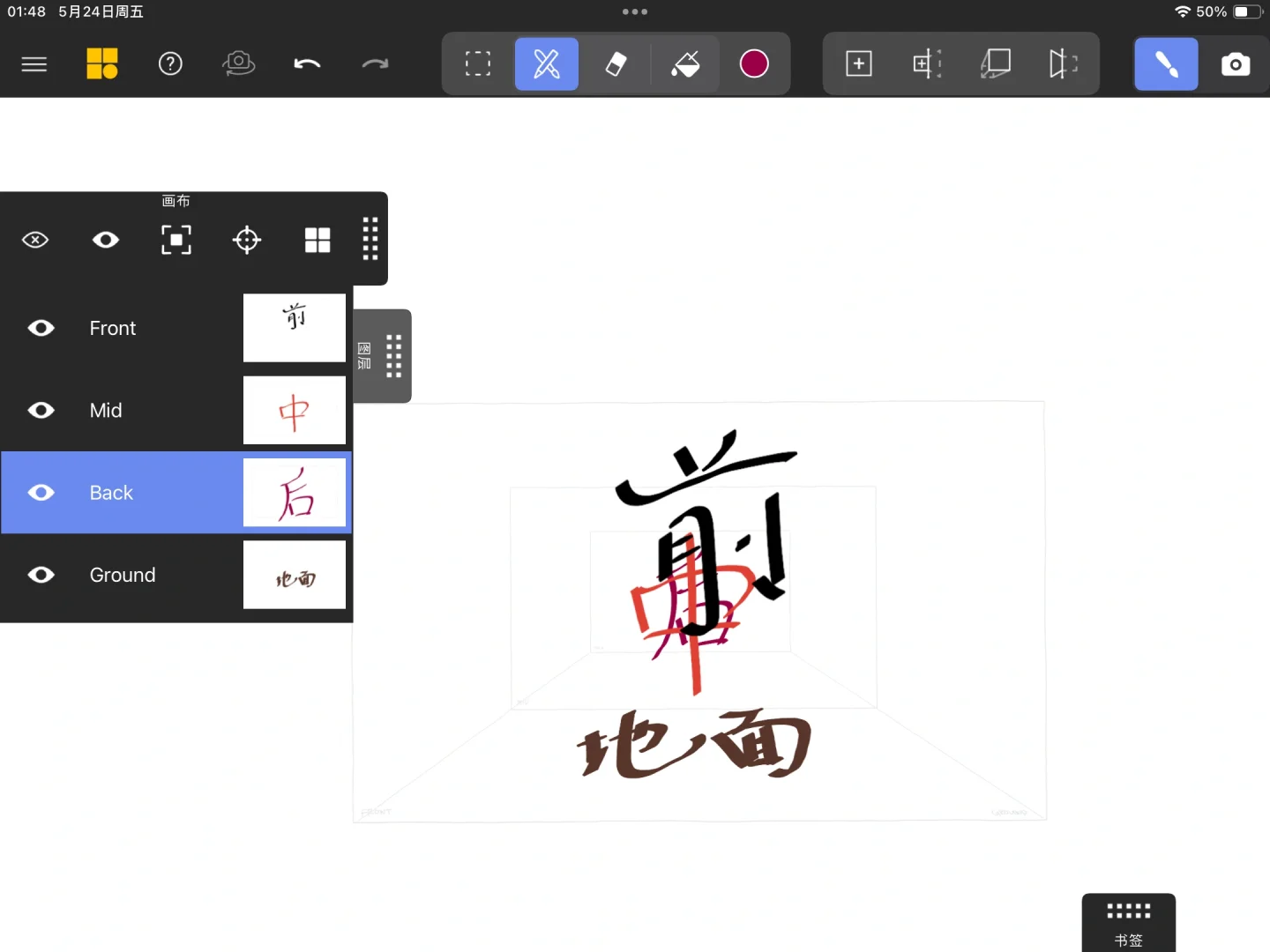Screen dimensions: 1270x952
Task: Open the help question mark icon
Action: pos(170,63)
